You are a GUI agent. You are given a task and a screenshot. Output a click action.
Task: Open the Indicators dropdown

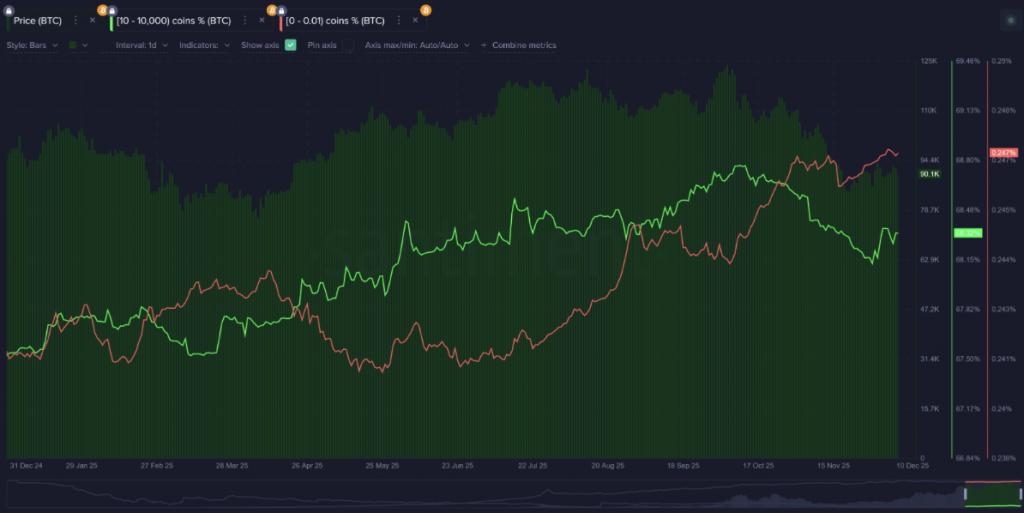[204, 45]
